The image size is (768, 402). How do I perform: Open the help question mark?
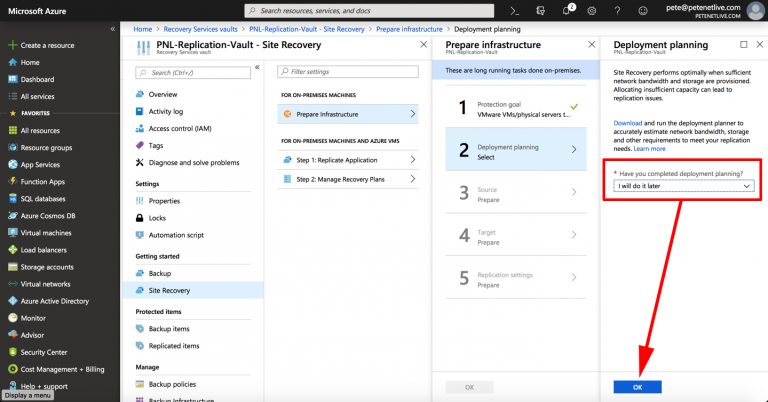tap(617, 11)
